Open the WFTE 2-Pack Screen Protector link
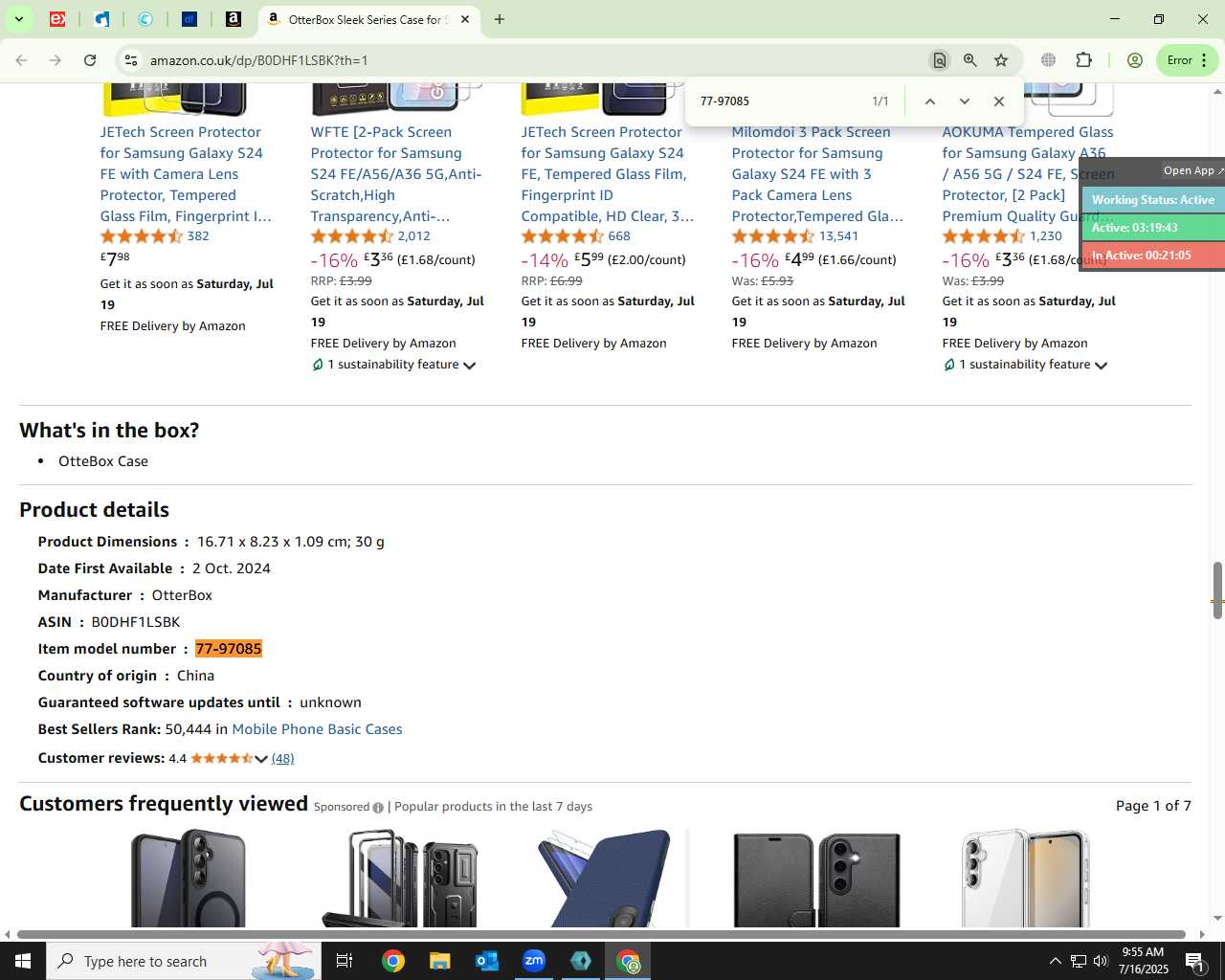Screen dimensions: 1225x980 tap(396, 174)
